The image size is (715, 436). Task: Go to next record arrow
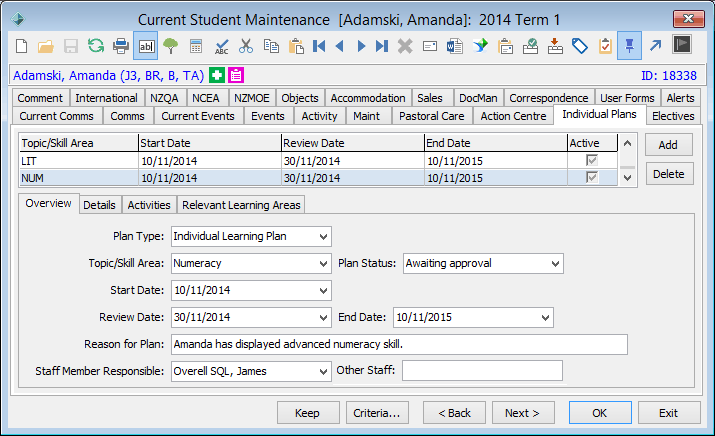pos(361,46)
